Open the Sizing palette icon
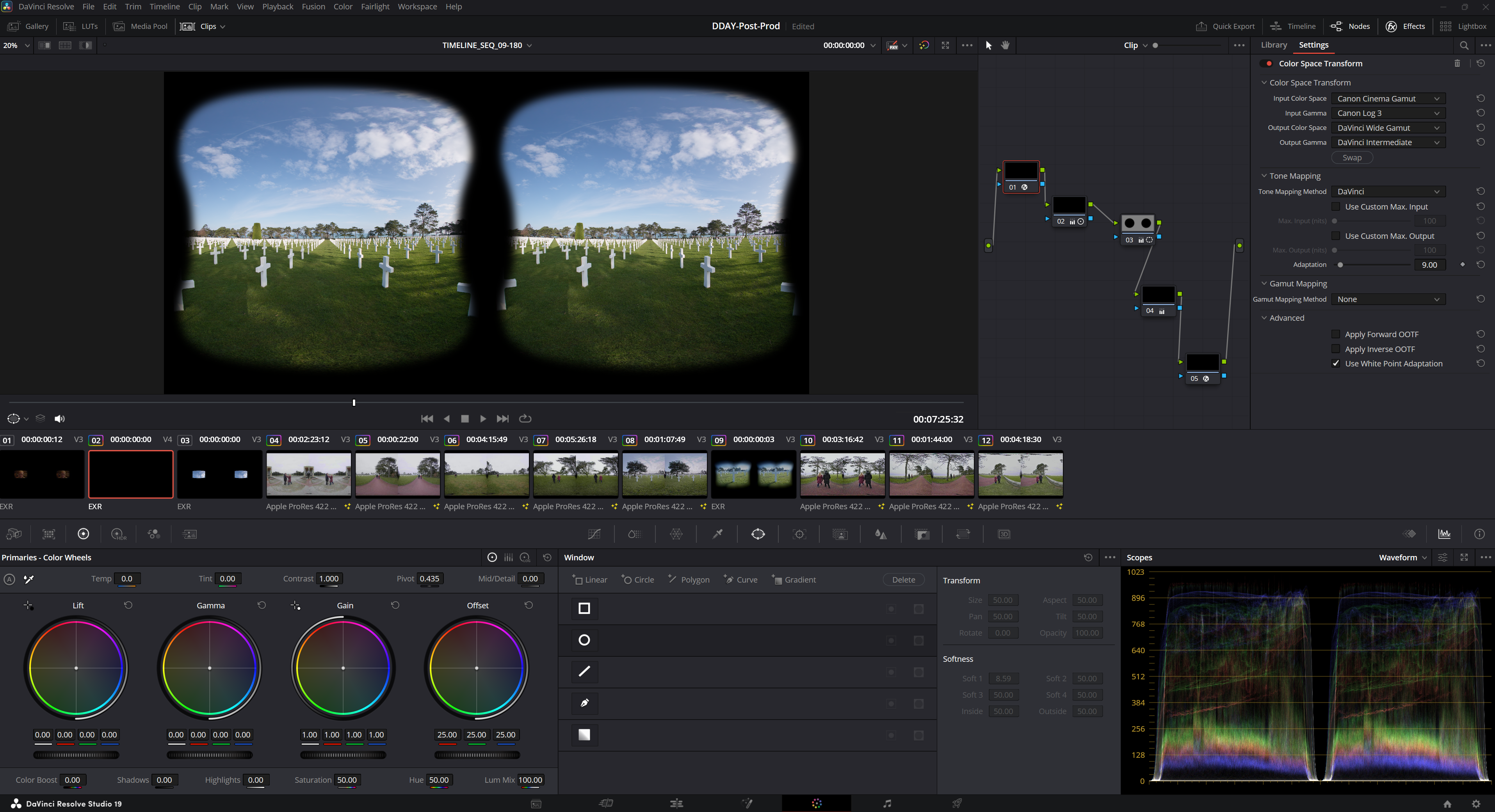Viewport: 1495px width, 812px height. pos(963,534)
